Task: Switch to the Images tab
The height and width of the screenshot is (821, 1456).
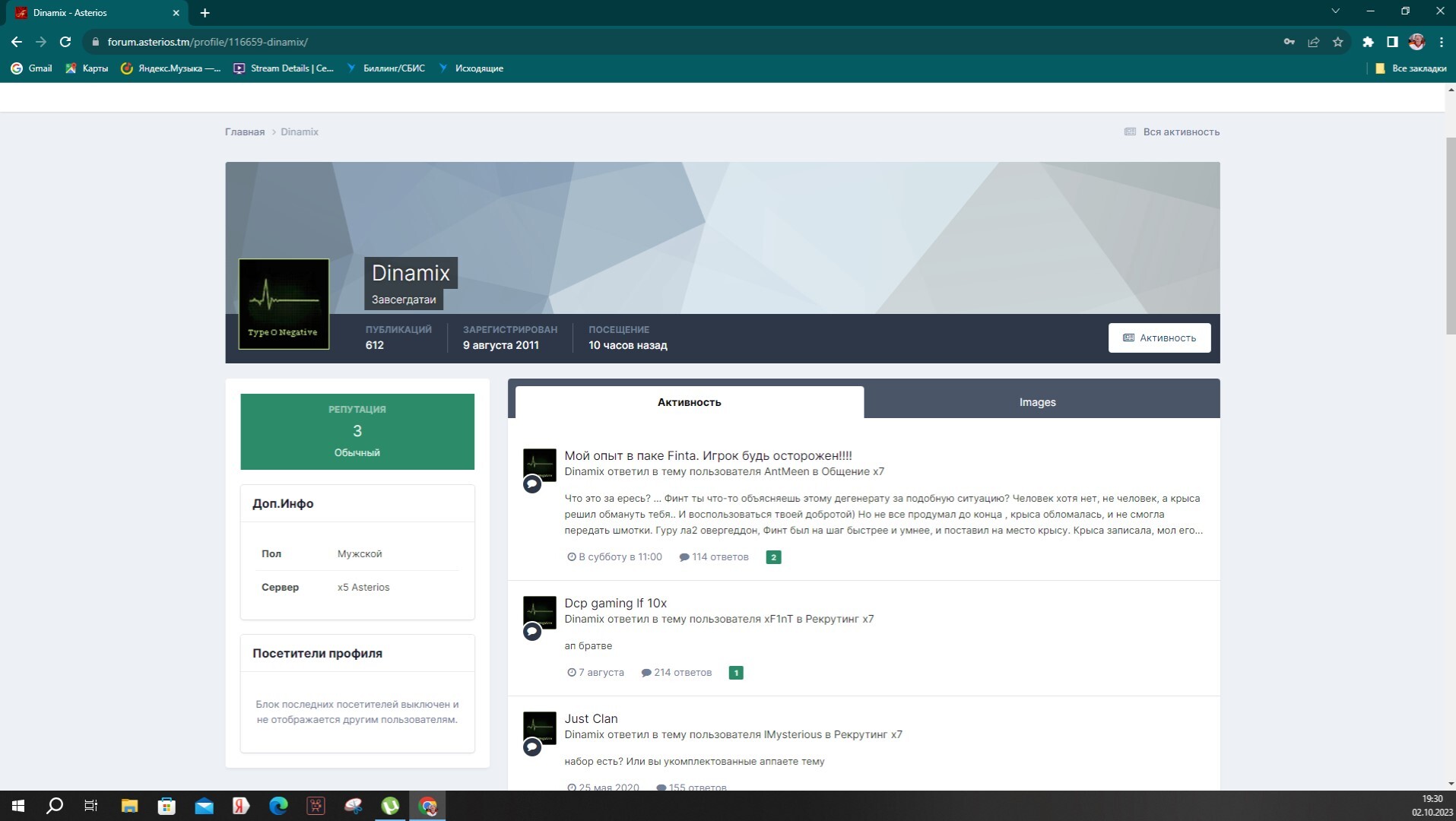Action: pyautogui.click(x=1037, y=402)
